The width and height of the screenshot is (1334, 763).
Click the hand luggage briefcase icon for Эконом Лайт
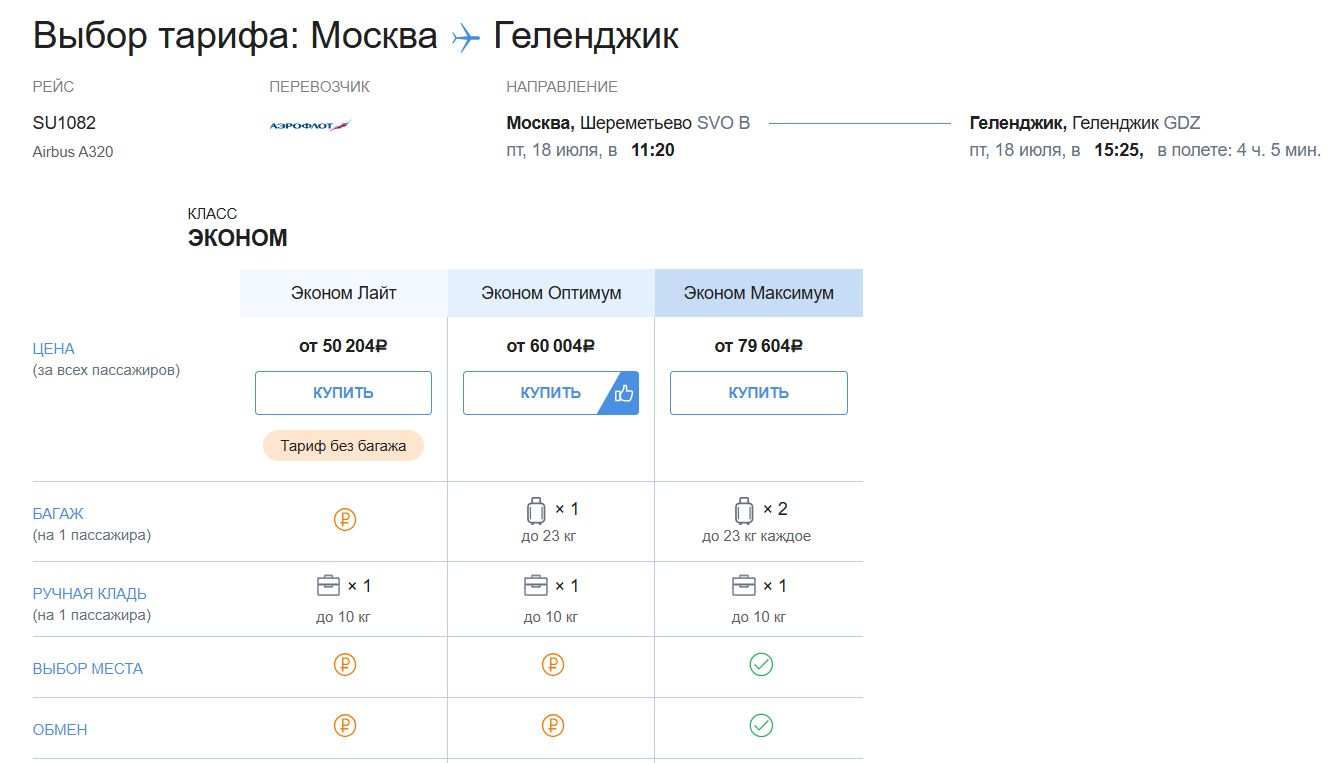pyautogui.click(x=329, y=586)
